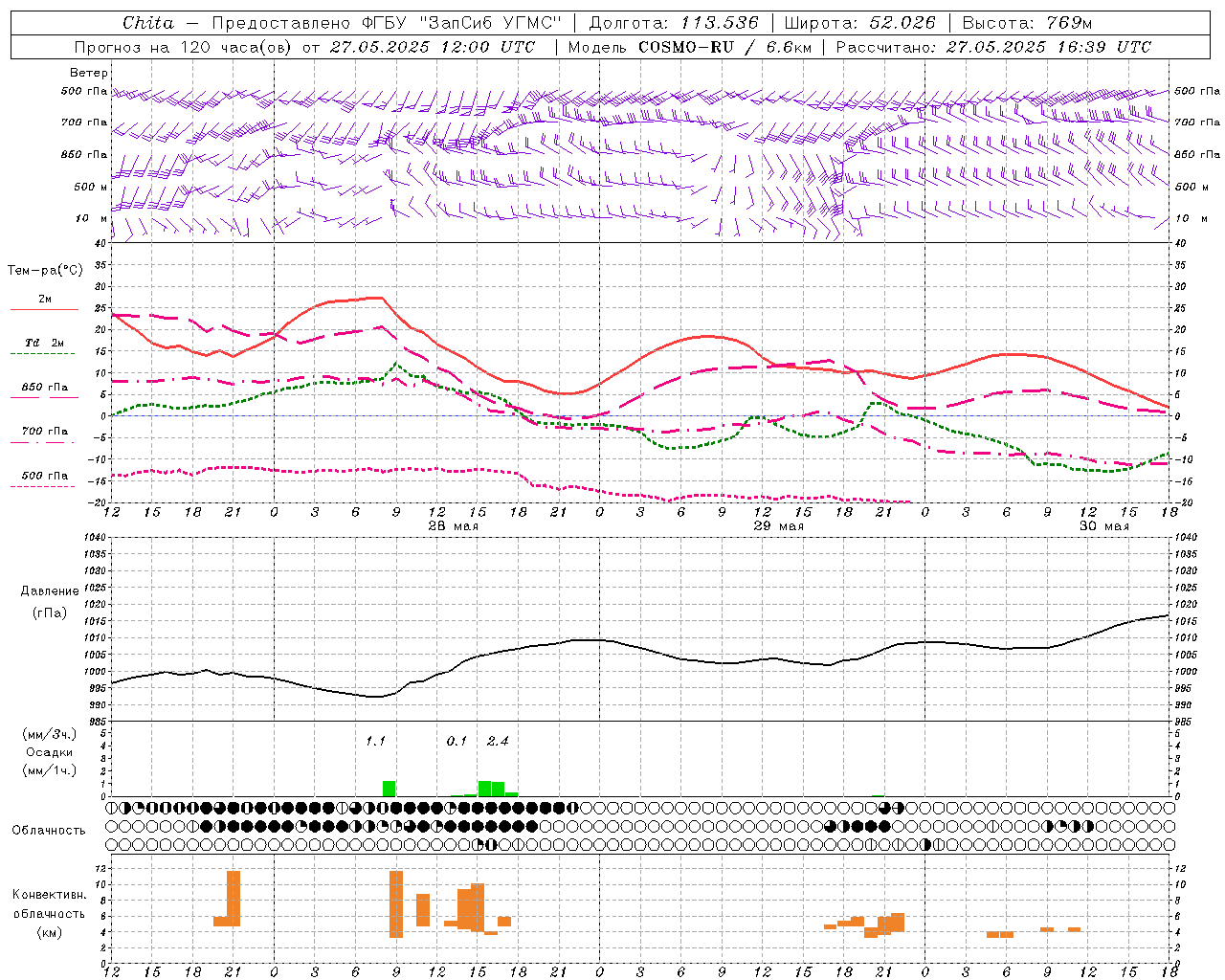Click the forecast start time "27.05.2025 12:00 UTC"
The width and height of the screenshot is (1225, 980).
coord(433,47)
